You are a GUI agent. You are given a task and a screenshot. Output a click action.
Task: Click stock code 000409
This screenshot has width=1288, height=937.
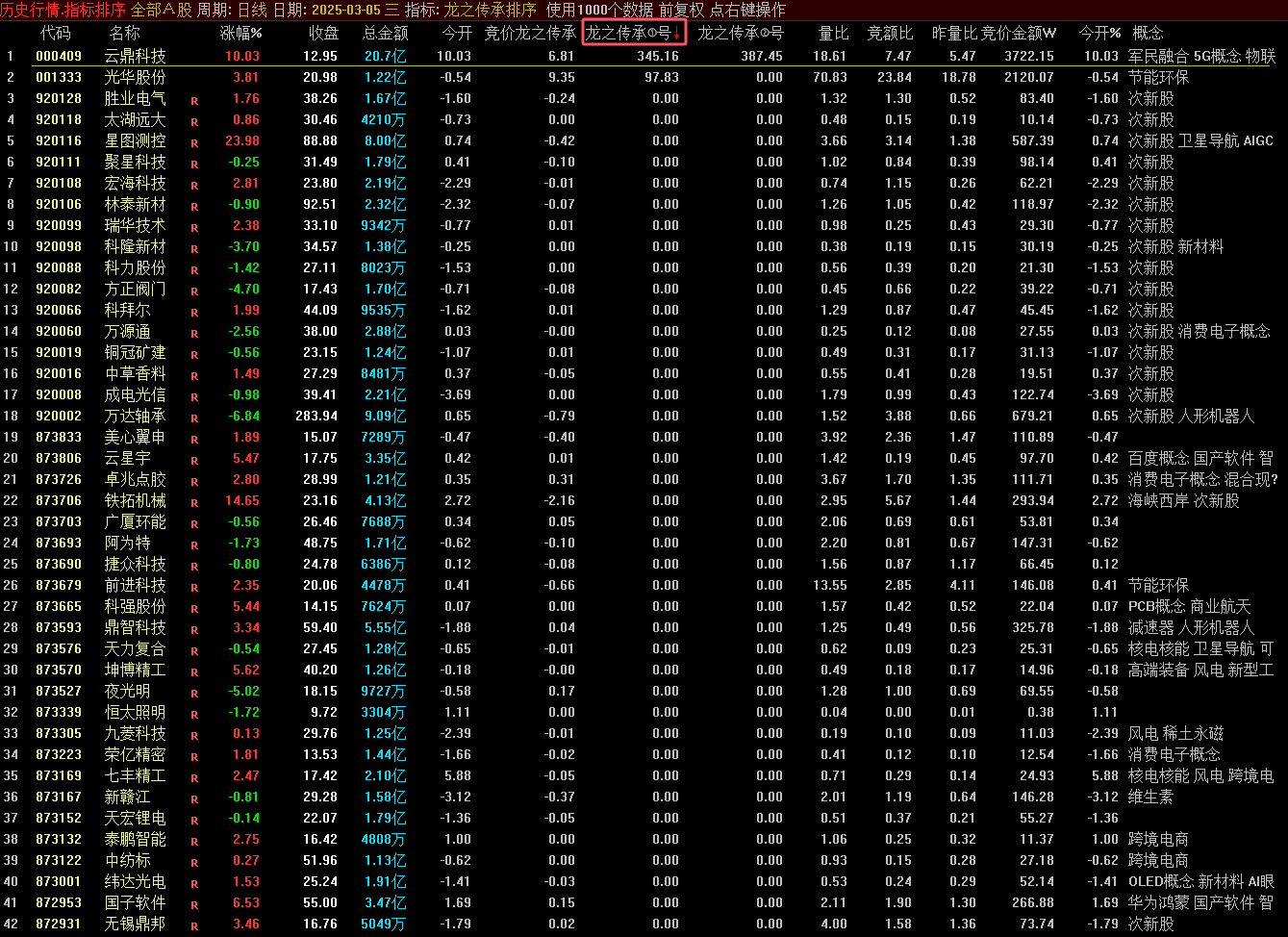tap(58, 56)
